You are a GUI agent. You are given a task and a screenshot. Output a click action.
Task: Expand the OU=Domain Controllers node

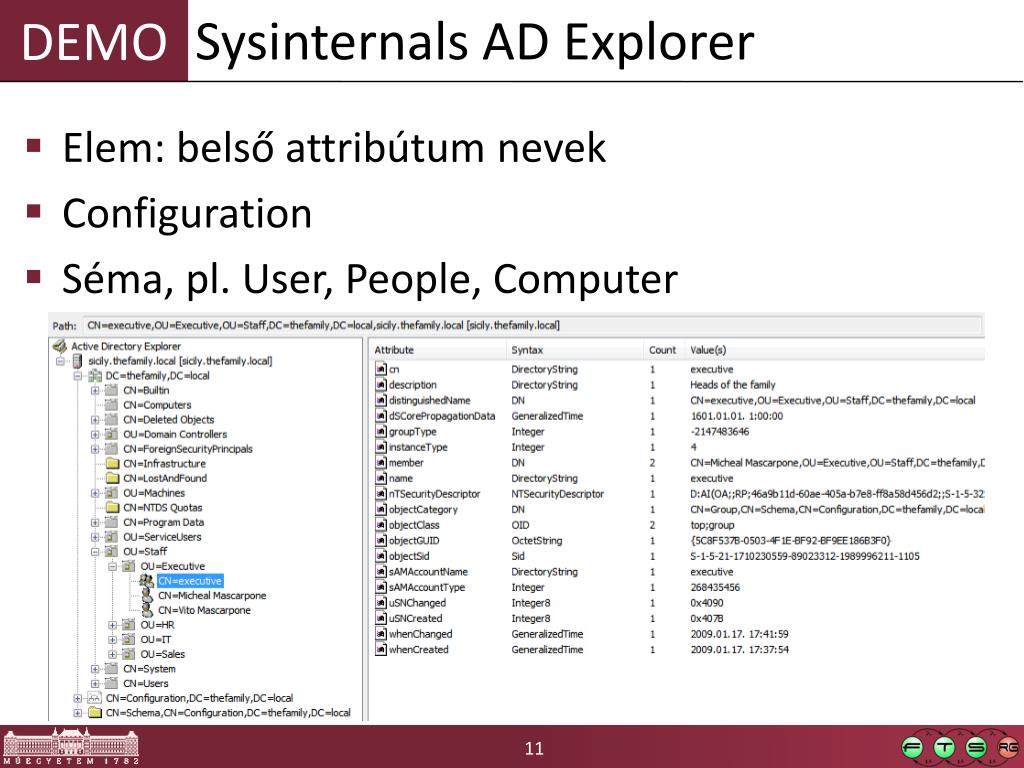pyautogui.click(x=95, y=434)
